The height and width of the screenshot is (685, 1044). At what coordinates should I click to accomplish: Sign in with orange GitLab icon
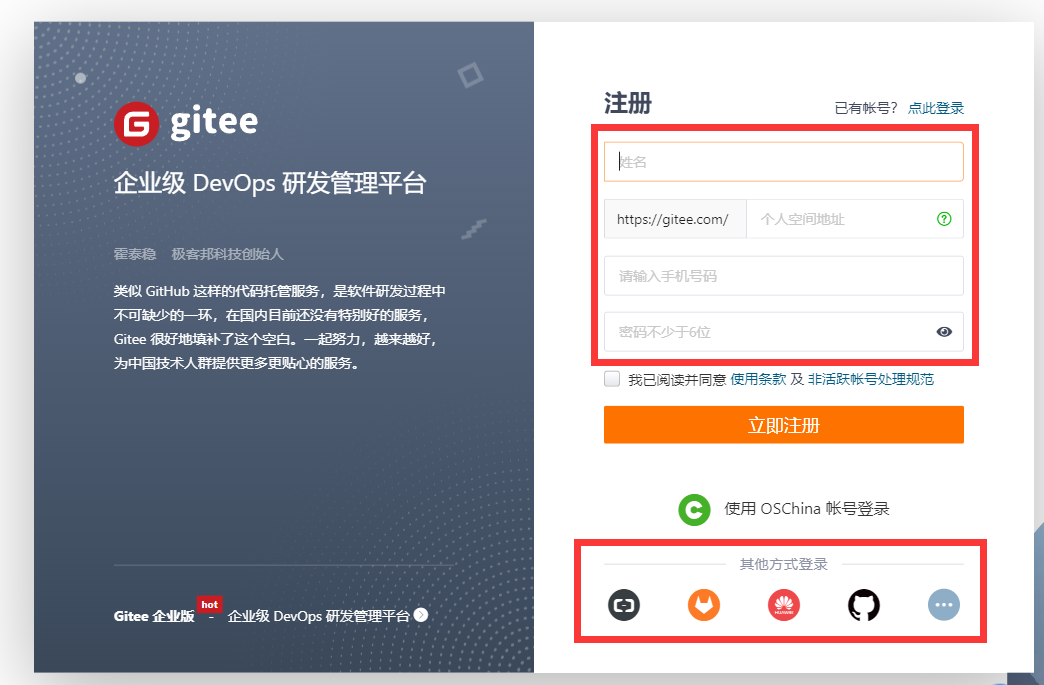[704, 605]
